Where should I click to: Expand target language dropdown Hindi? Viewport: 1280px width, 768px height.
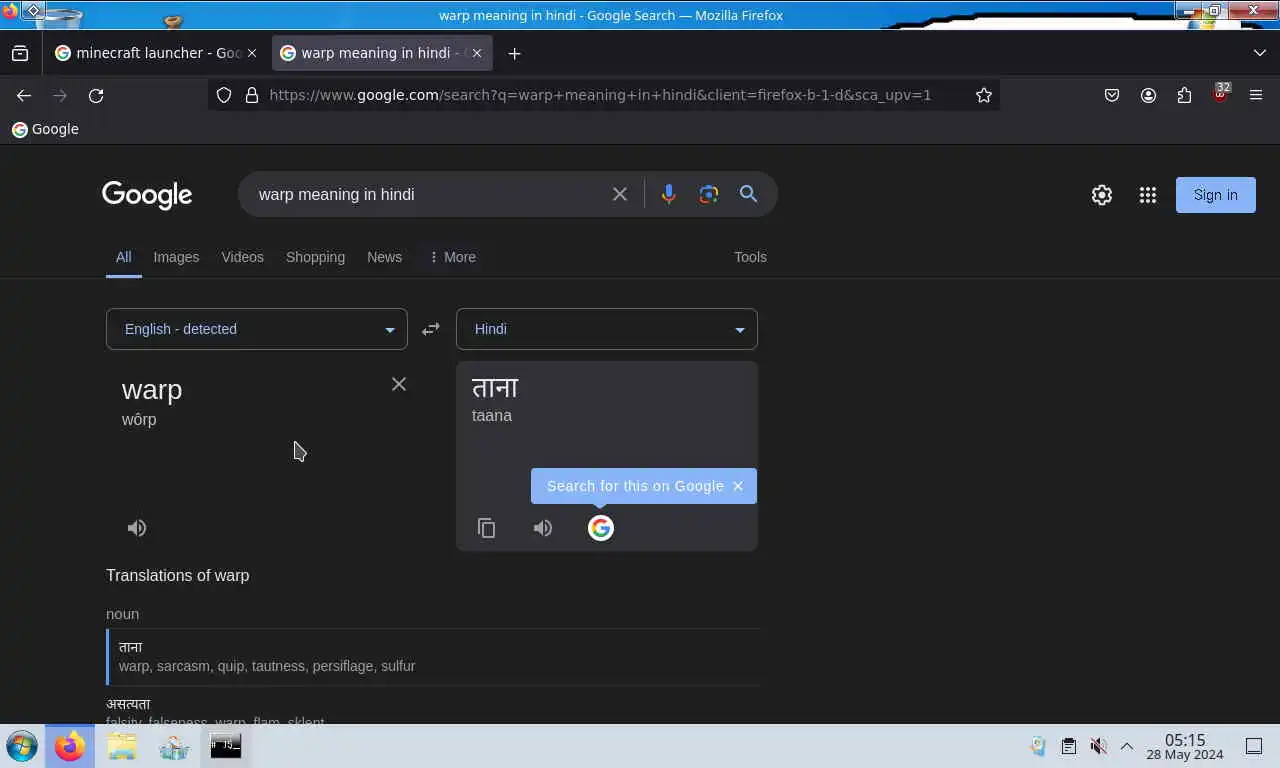pyautogui.click(x=607, y=329)
